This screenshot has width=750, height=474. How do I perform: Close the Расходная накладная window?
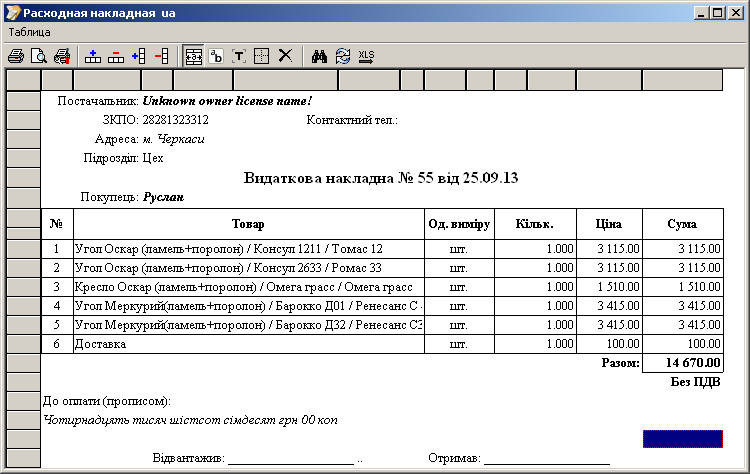coord(735,13)
